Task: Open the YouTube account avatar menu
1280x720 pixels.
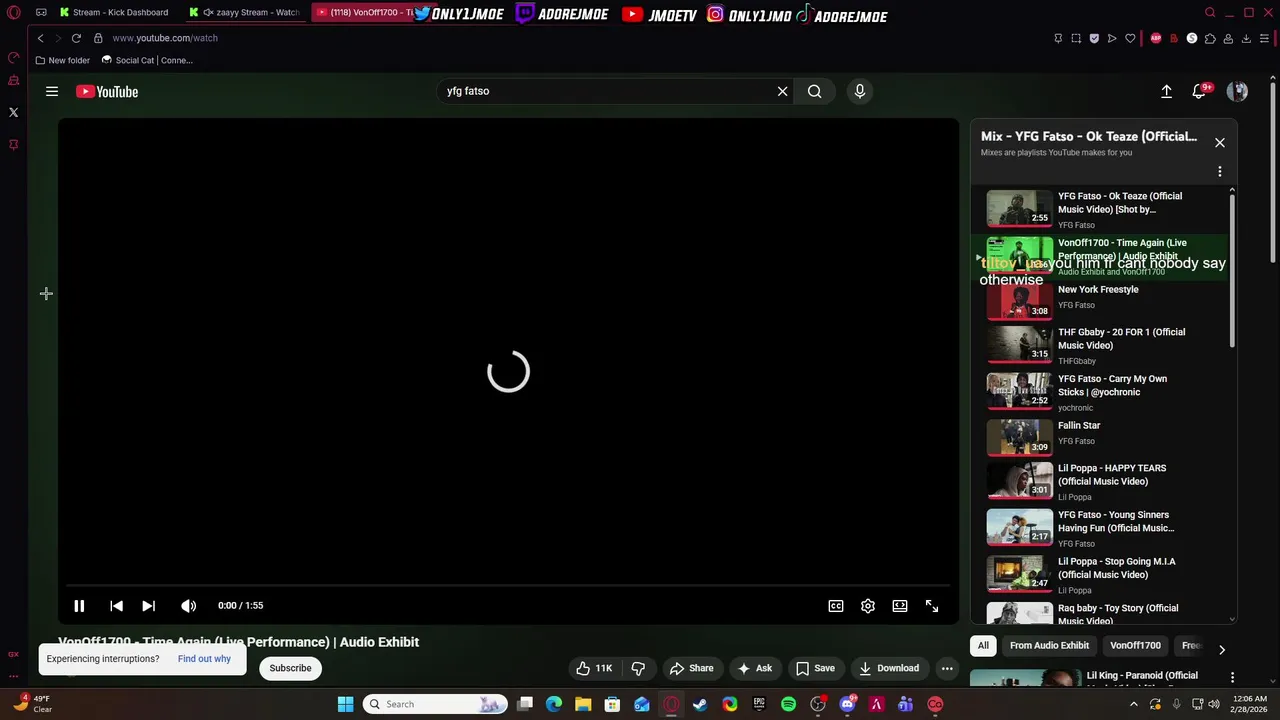Action: (x=1237, y=91)
